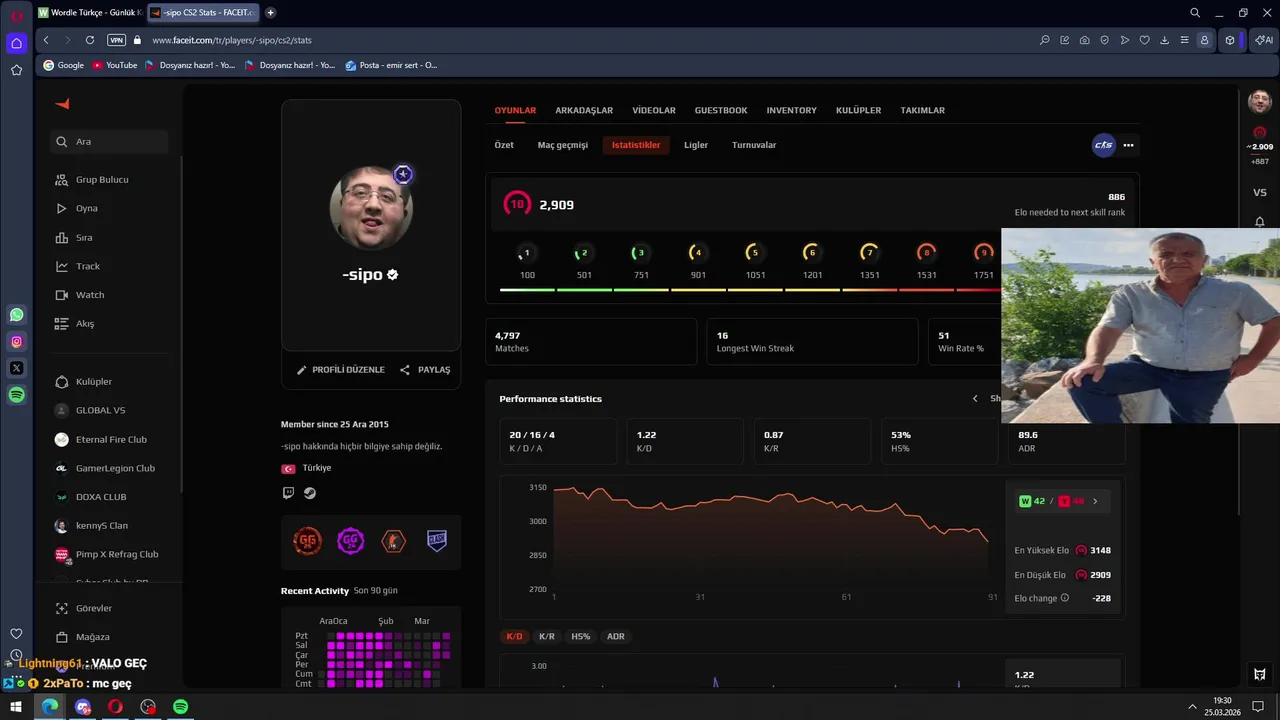Open Kulüpler in the sidebar

tap(94, 382)
